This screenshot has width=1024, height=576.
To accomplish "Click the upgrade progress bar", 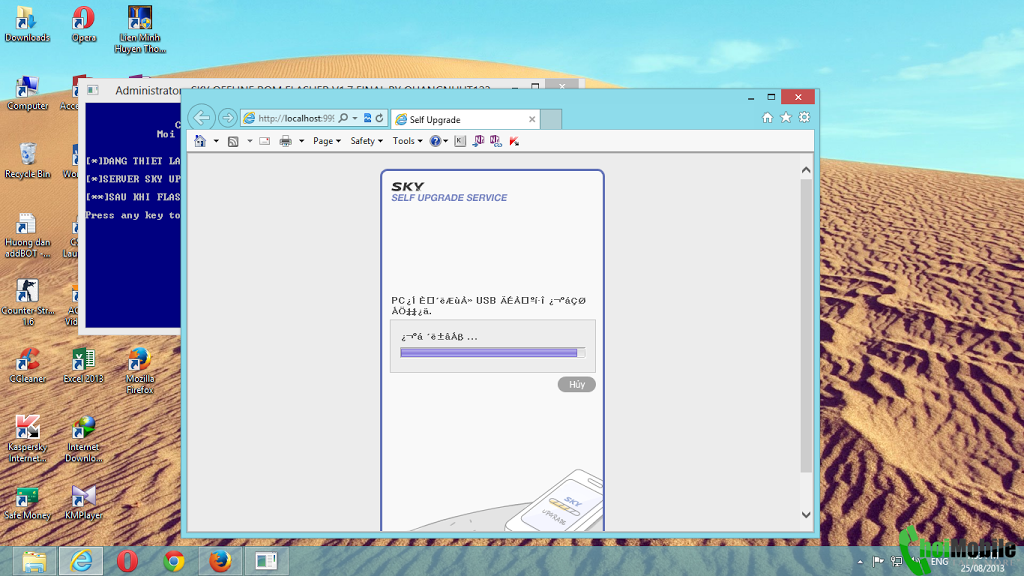I will [x=490, y=352].
